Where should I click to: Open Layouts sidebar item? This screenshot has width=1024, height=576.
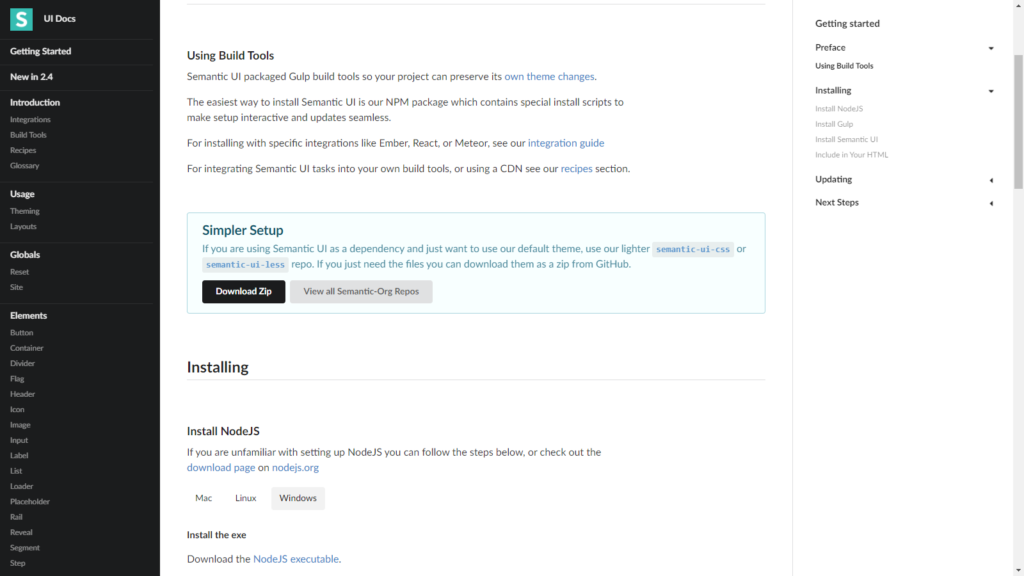(x=23, y=227)
